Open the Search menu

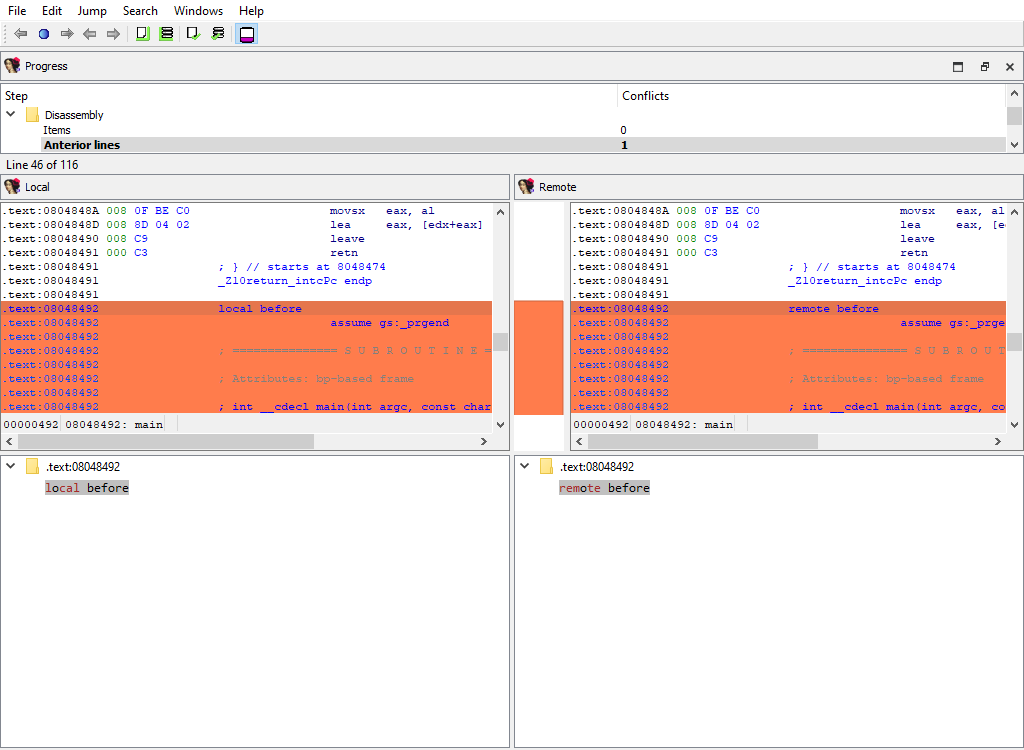coord(140,11)
